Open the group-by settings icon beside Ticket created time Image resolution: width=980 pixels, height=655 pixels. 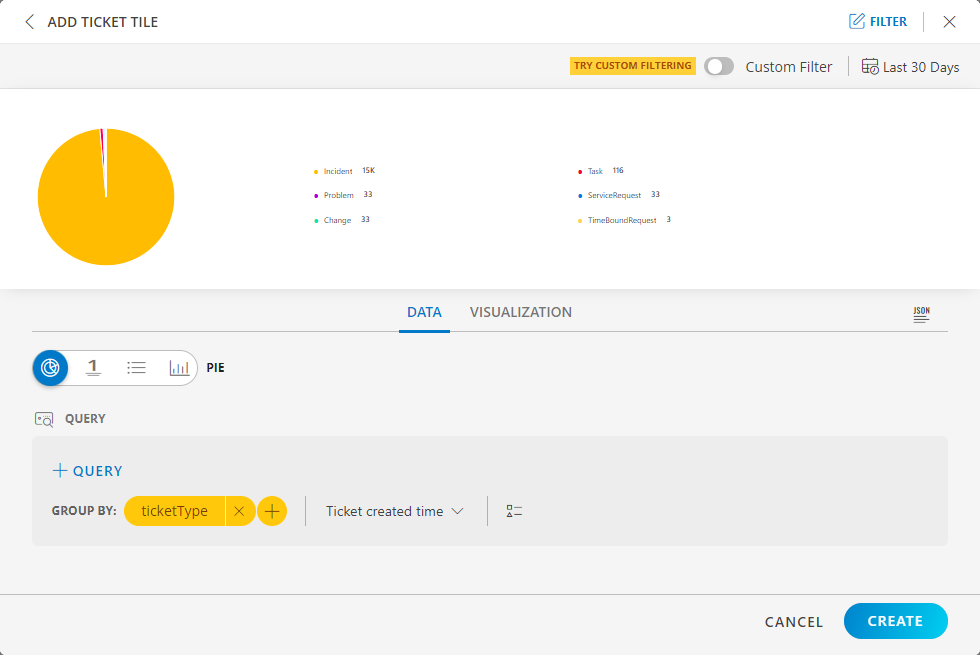click(x=514, y=511)
